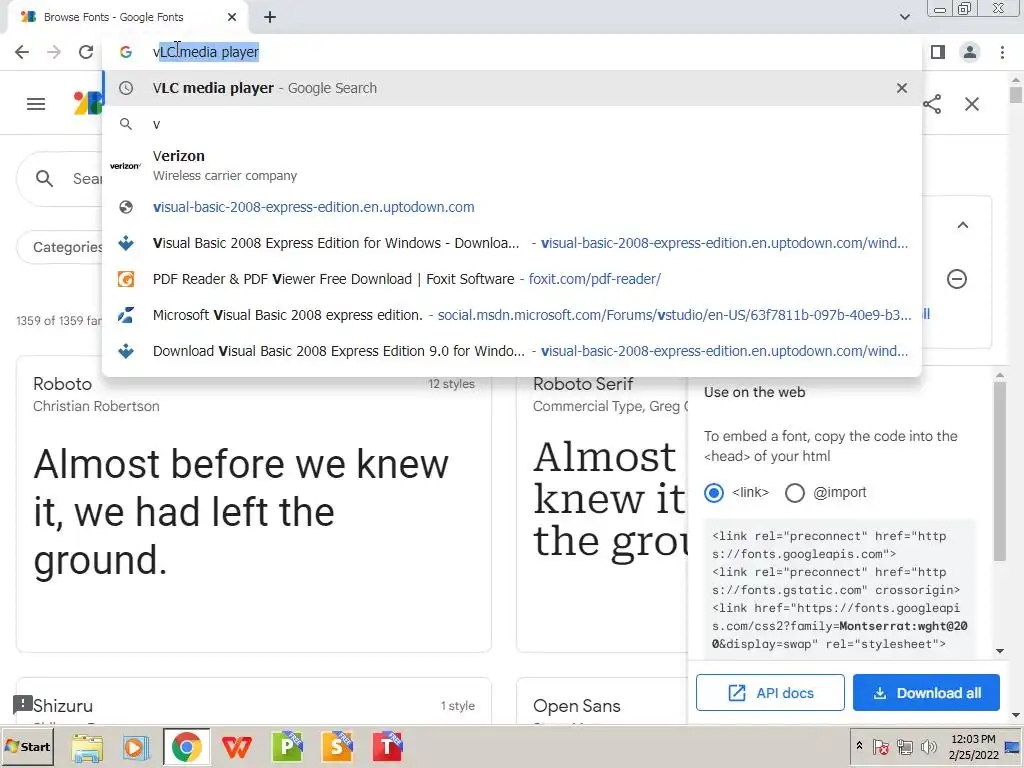
Task: Click the forward navigation arrow
Action: [54, 52]
